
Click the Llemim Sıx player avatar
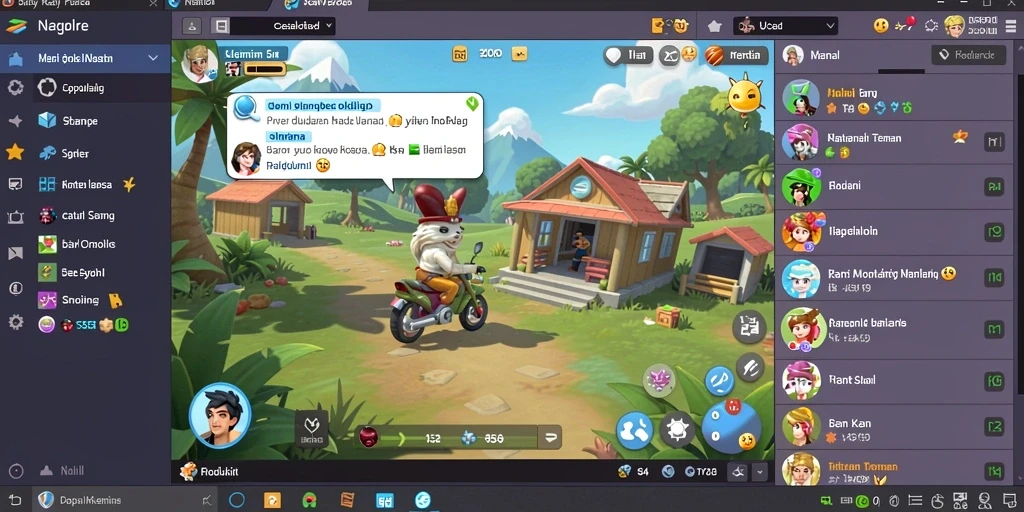coord(200,63)
